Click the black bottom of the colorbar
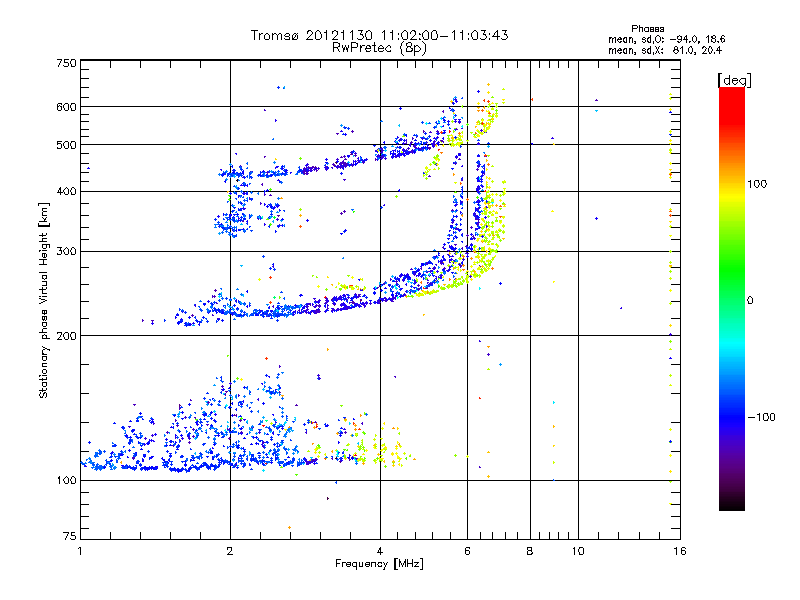 pos(732,503)
